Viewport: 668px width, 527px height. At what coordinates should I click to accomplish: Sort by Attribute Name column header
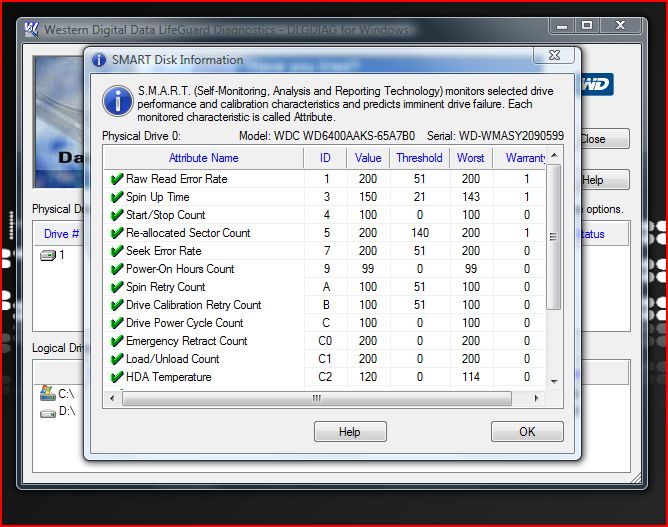pos(204,158)
